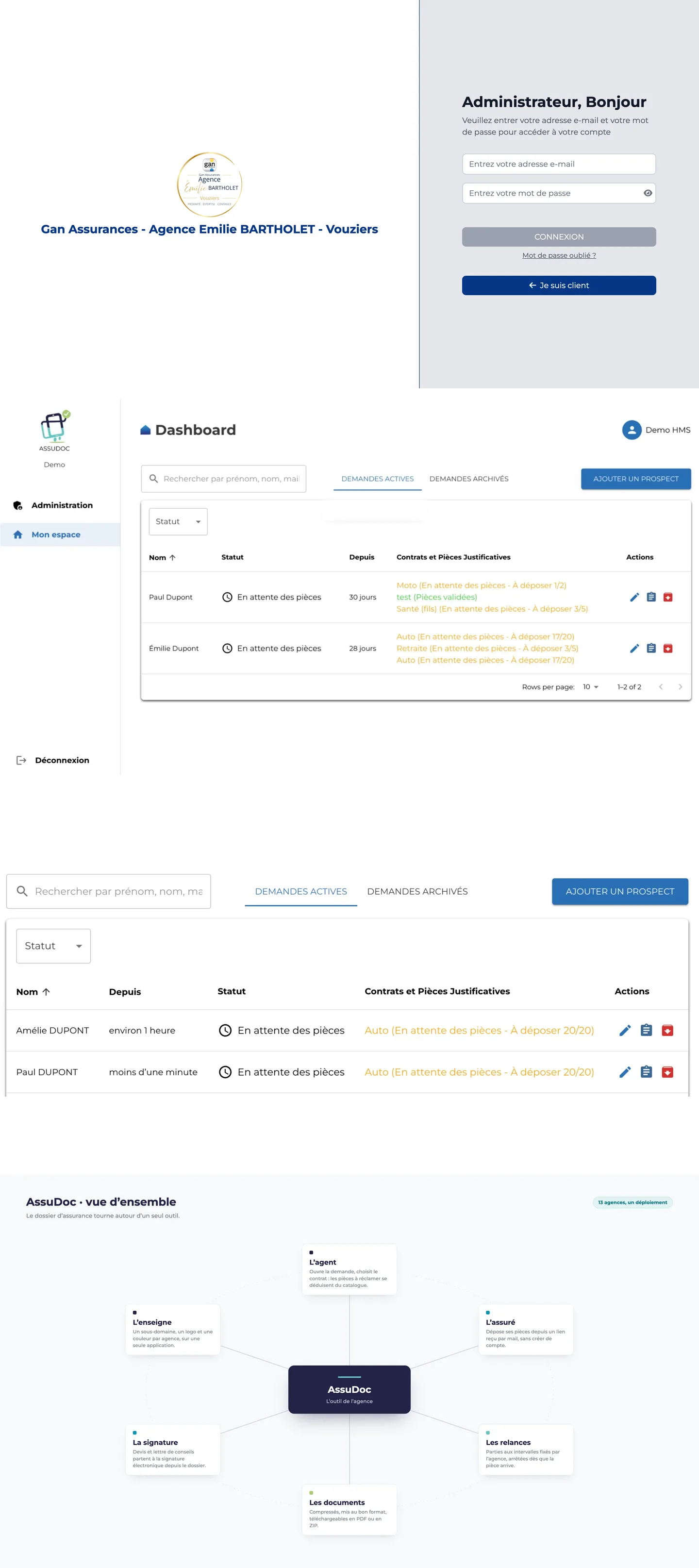Image resolution: width=699 pixels, height=1568 pixels.
Task: Click the next page chevron
Action: (680, 686)
